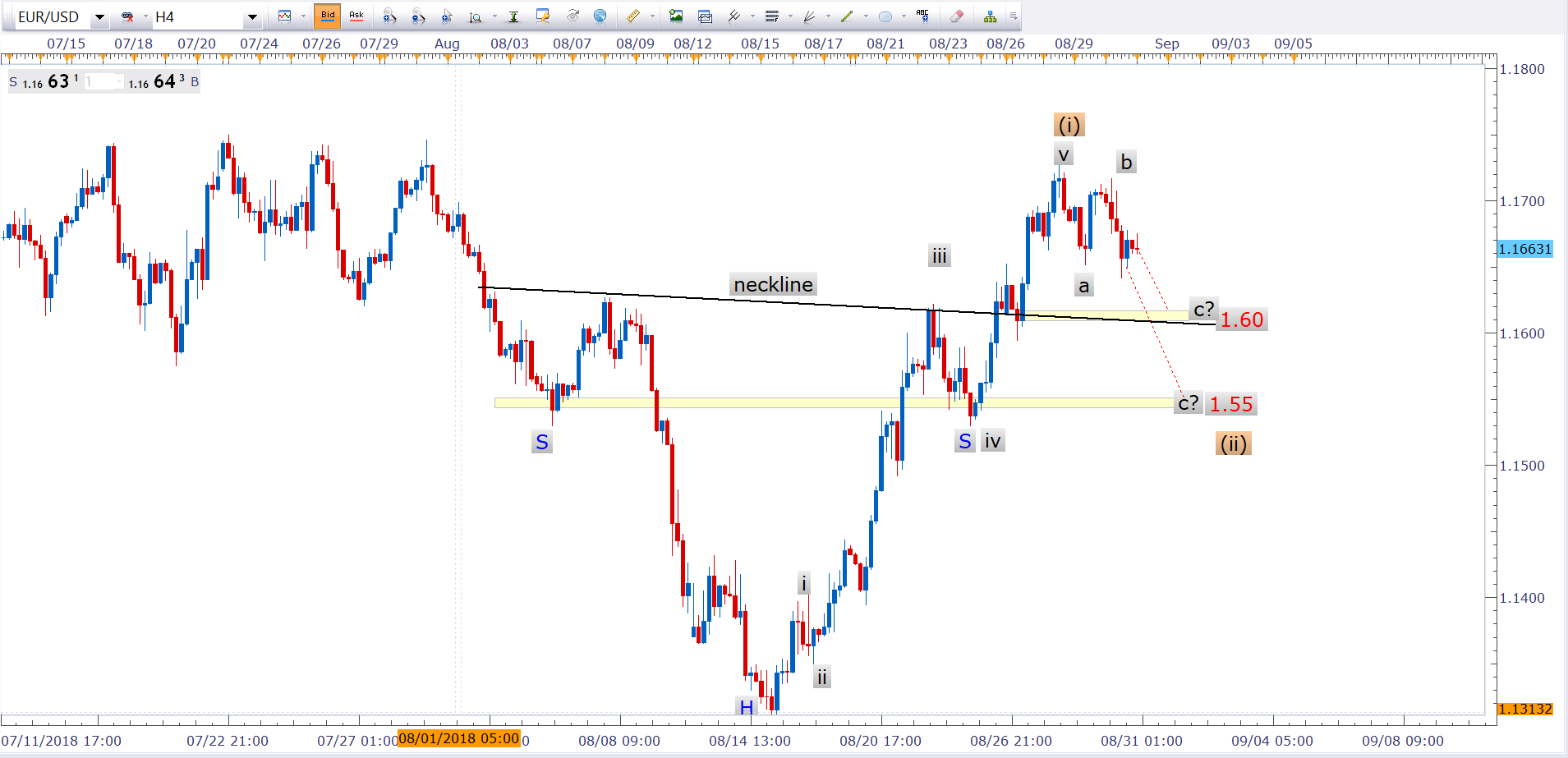Select the green trend line tool
The image size is (1568, 758).
[847, 16]
